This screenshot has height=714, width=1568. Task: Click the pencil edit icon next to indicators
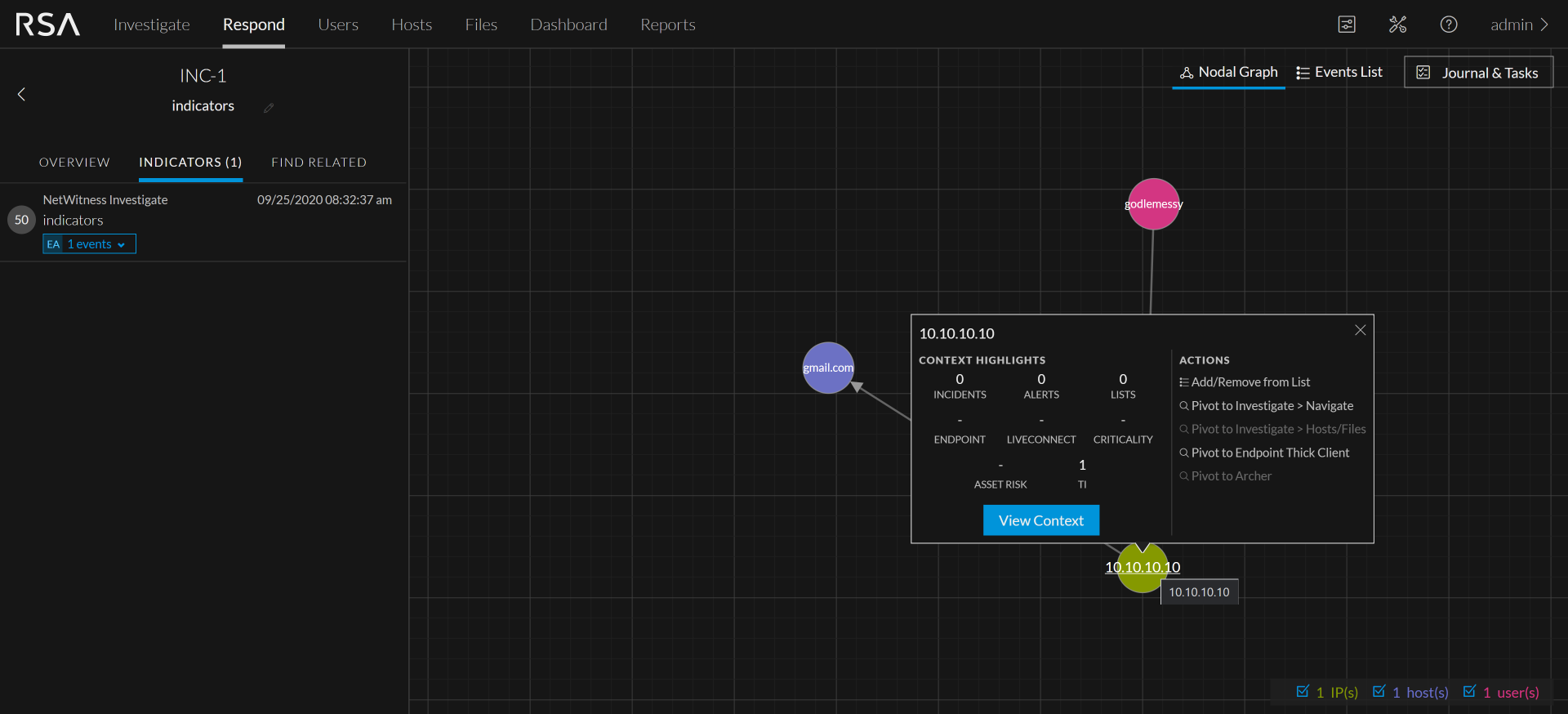click(269, 108)
